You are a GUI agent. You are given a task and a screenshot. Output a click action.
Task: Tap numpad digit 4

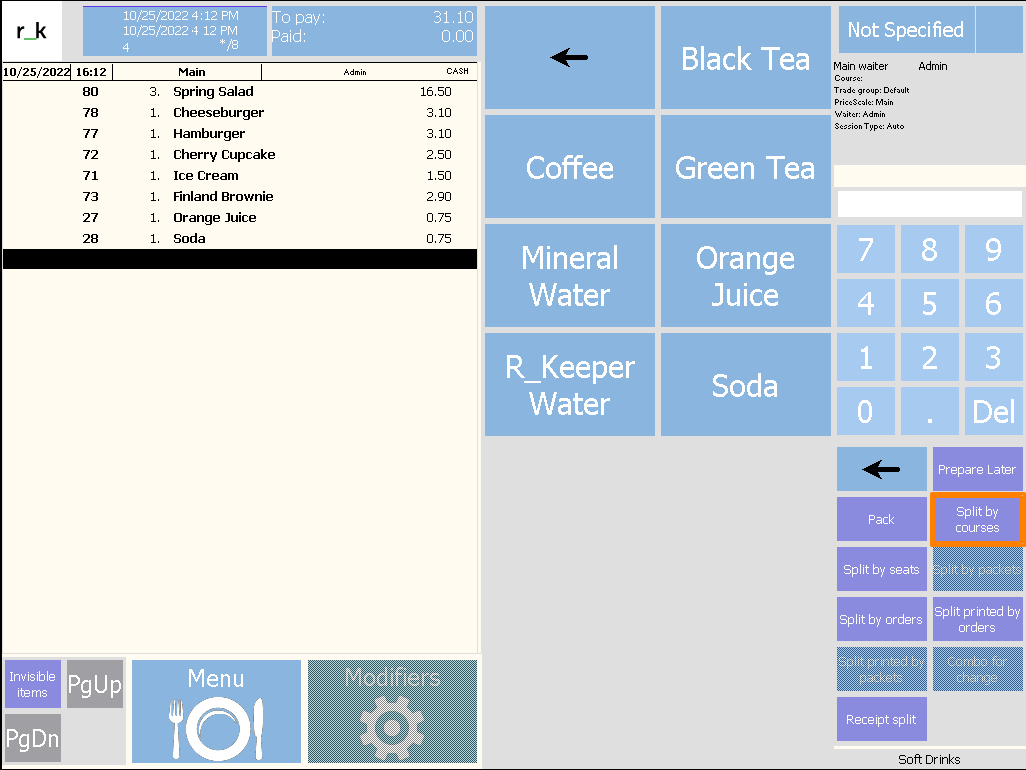pyautogui.click(x=866, y=303)
